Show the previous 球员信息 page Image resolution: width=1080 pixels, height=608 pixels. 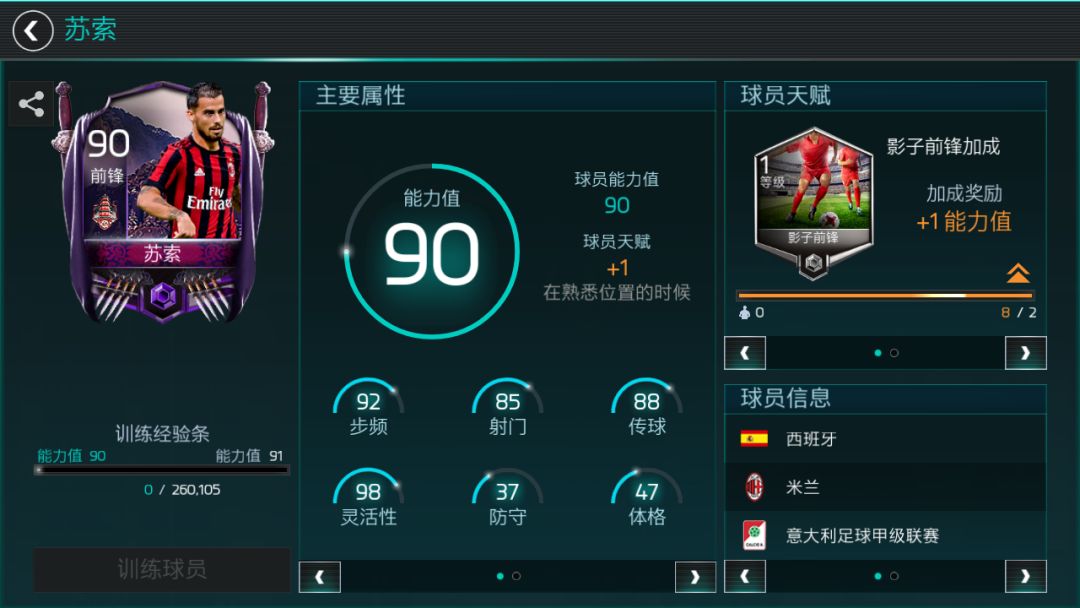[x=745, y=576]
